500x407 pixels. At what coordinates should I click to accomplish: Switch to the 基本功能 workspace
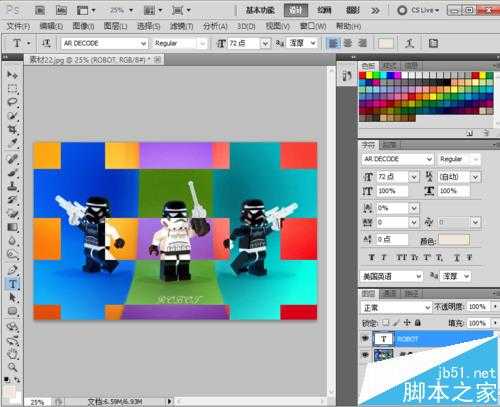tap(260, 10)
